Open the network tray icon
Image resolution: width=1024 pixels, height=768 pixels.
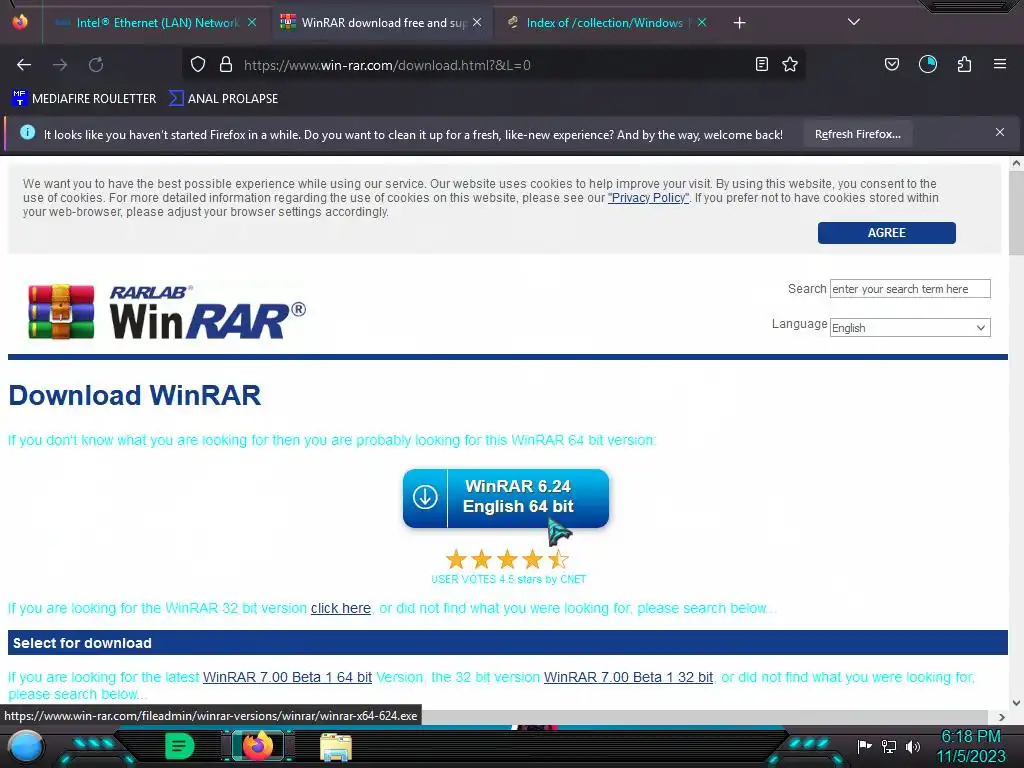click(889, 746)
